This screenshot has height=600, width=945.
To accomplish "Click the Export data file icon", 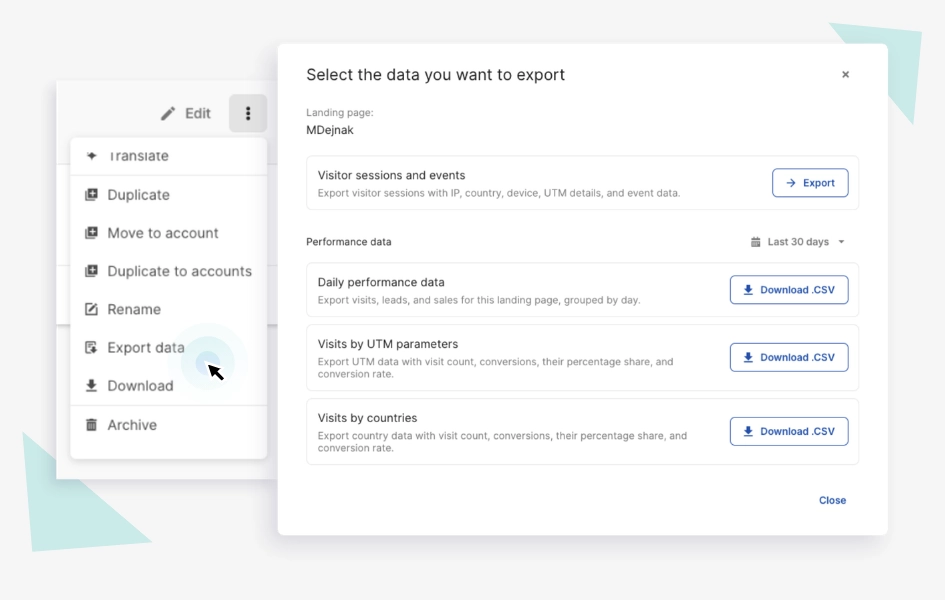I will point(91,348).
